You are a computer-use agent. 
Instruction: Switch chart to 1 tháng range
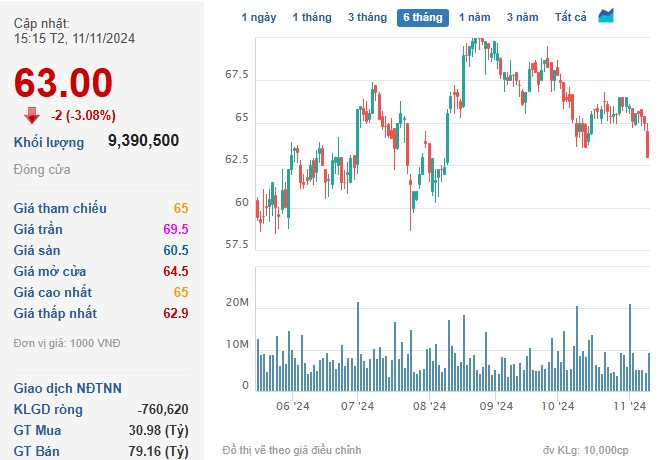(312, 17)
